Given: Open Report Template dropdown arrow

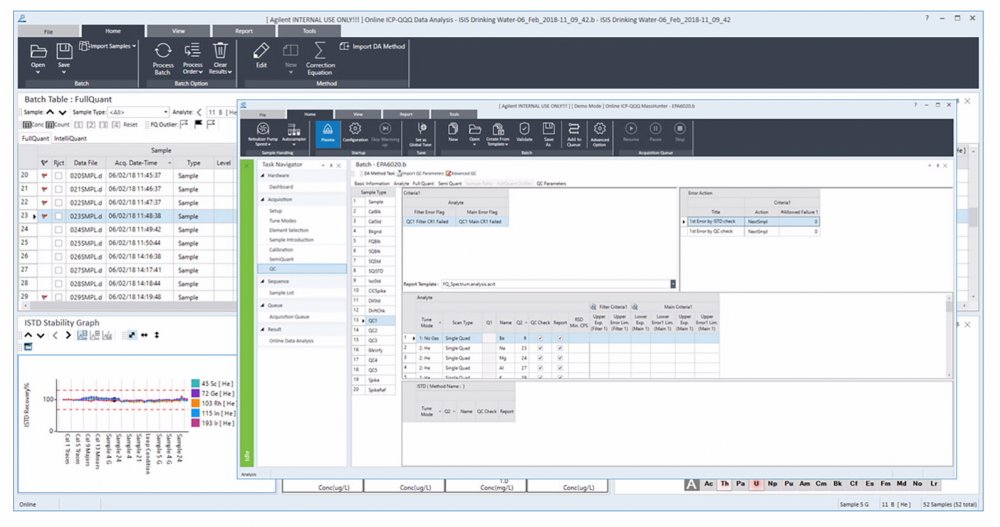Looking at the screenshot, I should click(673, 284).
